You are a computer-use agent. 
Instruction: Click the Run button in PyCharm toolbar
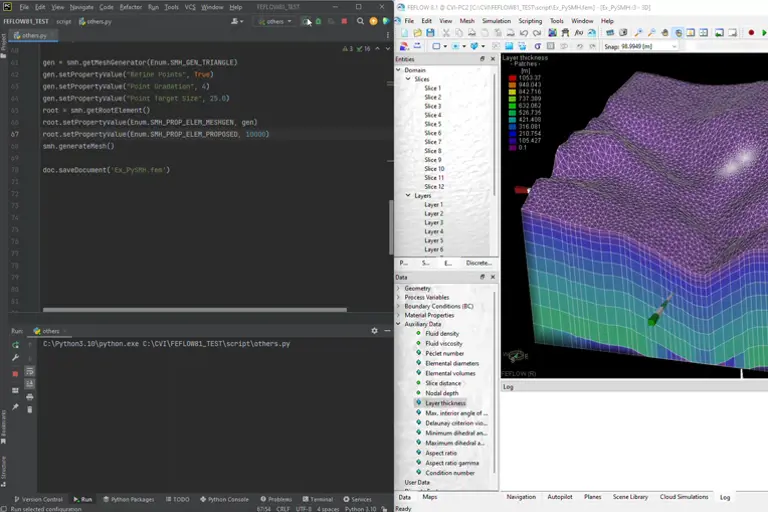pos(308,20)
